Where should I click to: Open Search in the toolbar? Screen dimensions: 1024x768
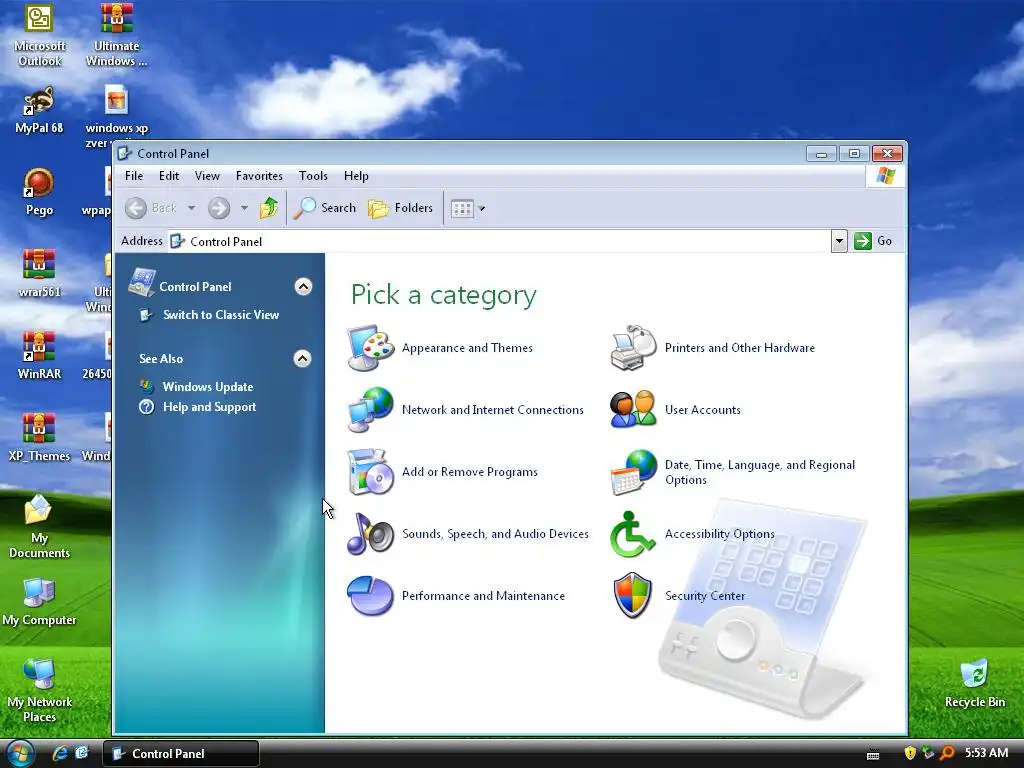(x=325, y=208)
